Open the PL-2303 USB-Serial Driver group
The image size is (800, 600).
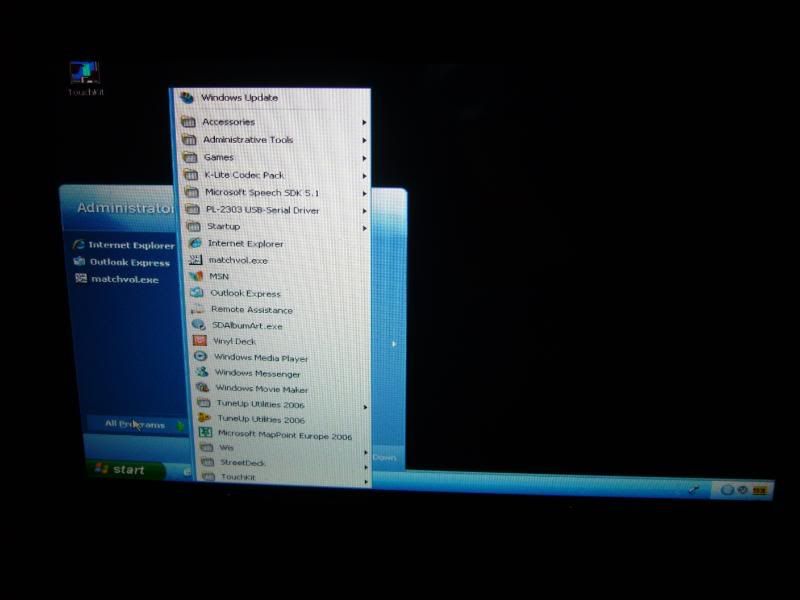coord(262,210)
